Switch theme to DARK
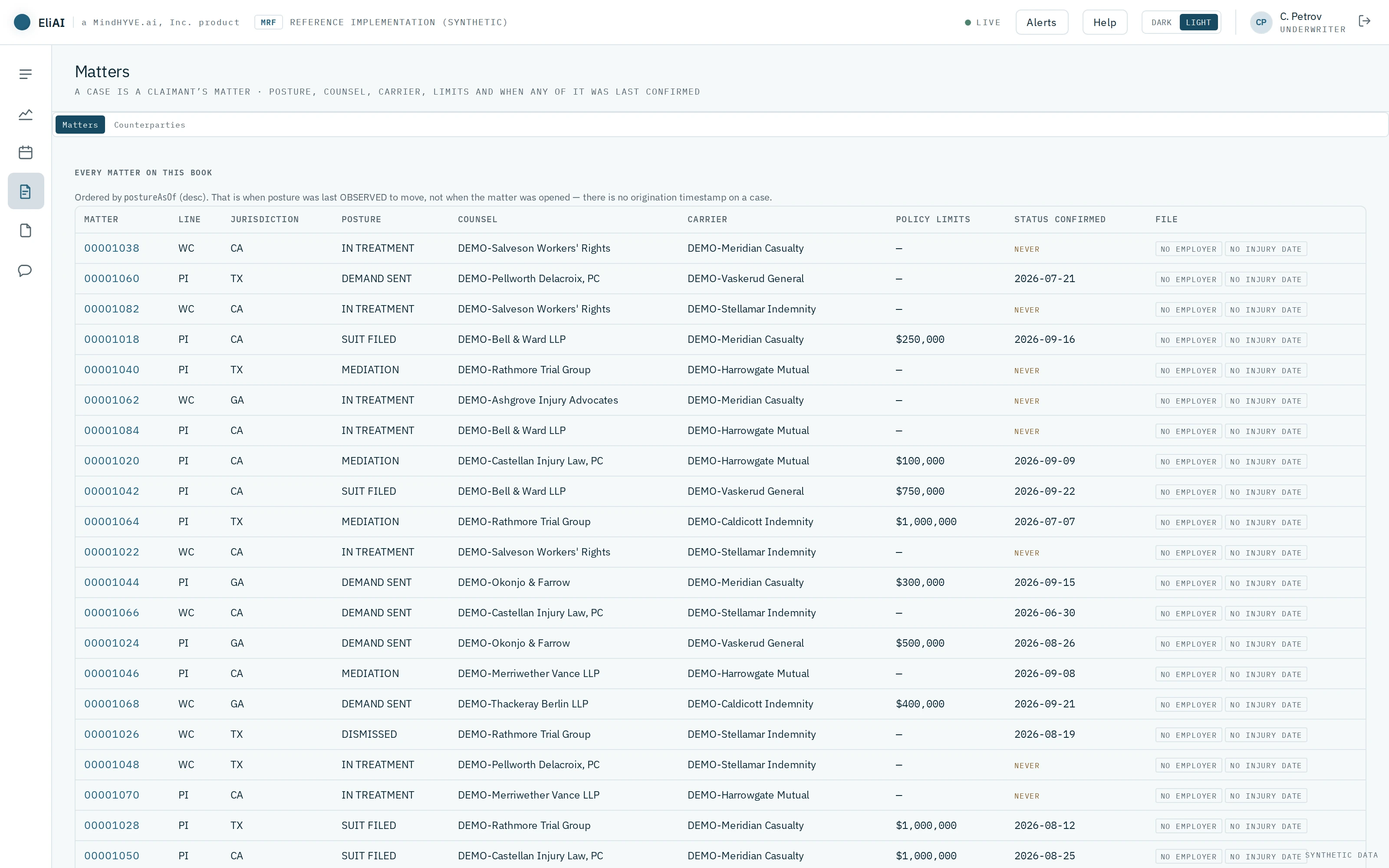 [x=1161, y=23]
